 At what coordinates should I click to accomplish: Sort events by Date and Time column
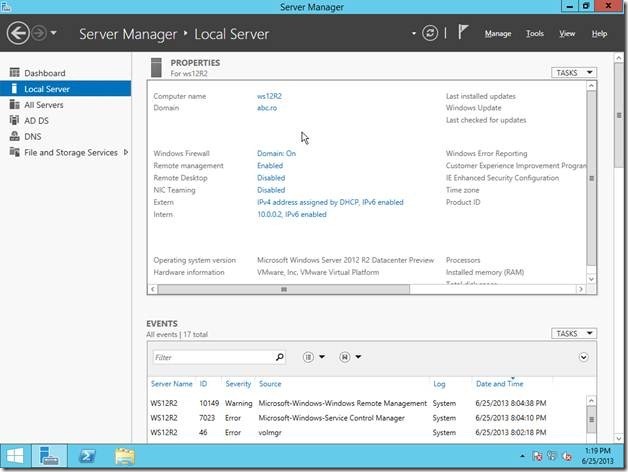(x=499, y=384)
